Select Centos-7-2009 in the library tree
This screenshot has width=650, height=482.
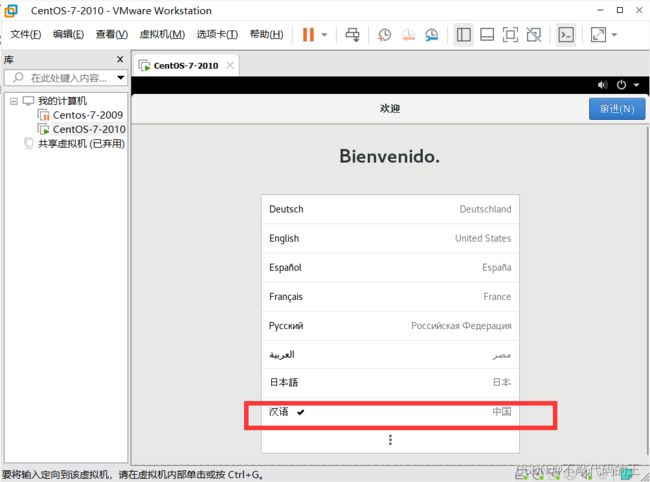tap(87, 115)
